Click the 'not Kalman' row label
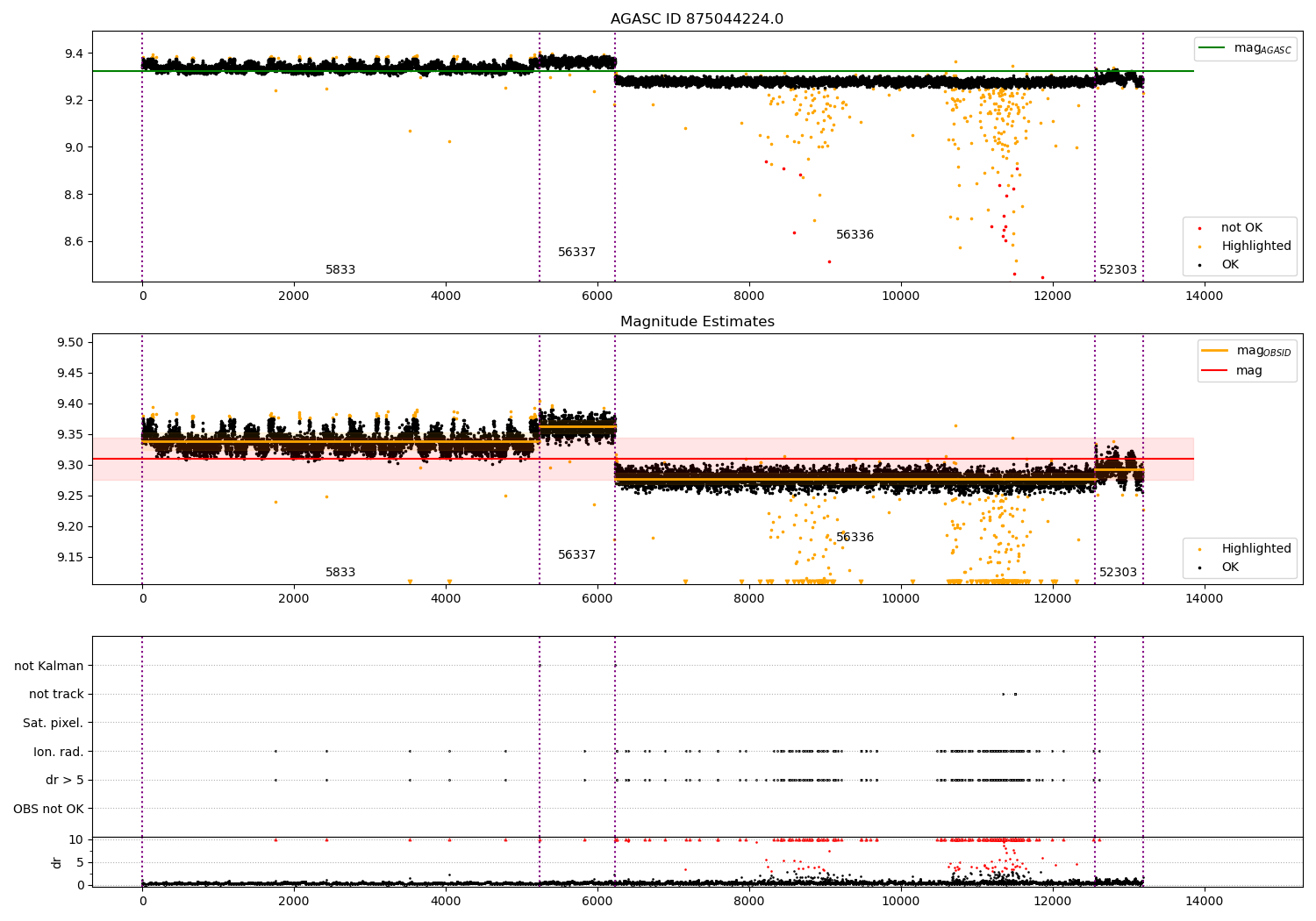Image resolution: width=1316 pixels, height=921 pixels. (49, 666)
